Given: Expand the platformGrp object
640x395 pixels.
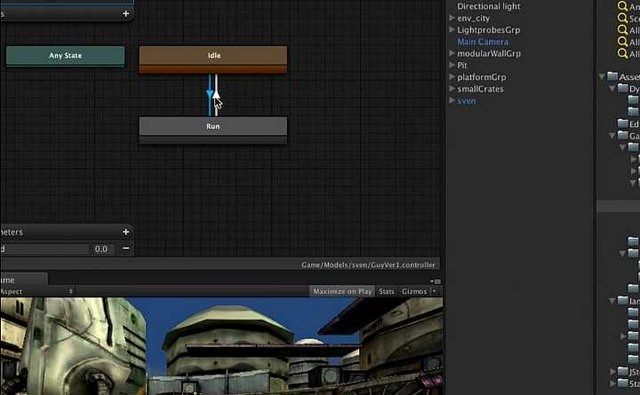Looking at the screenshot, I should coord(452,77).
